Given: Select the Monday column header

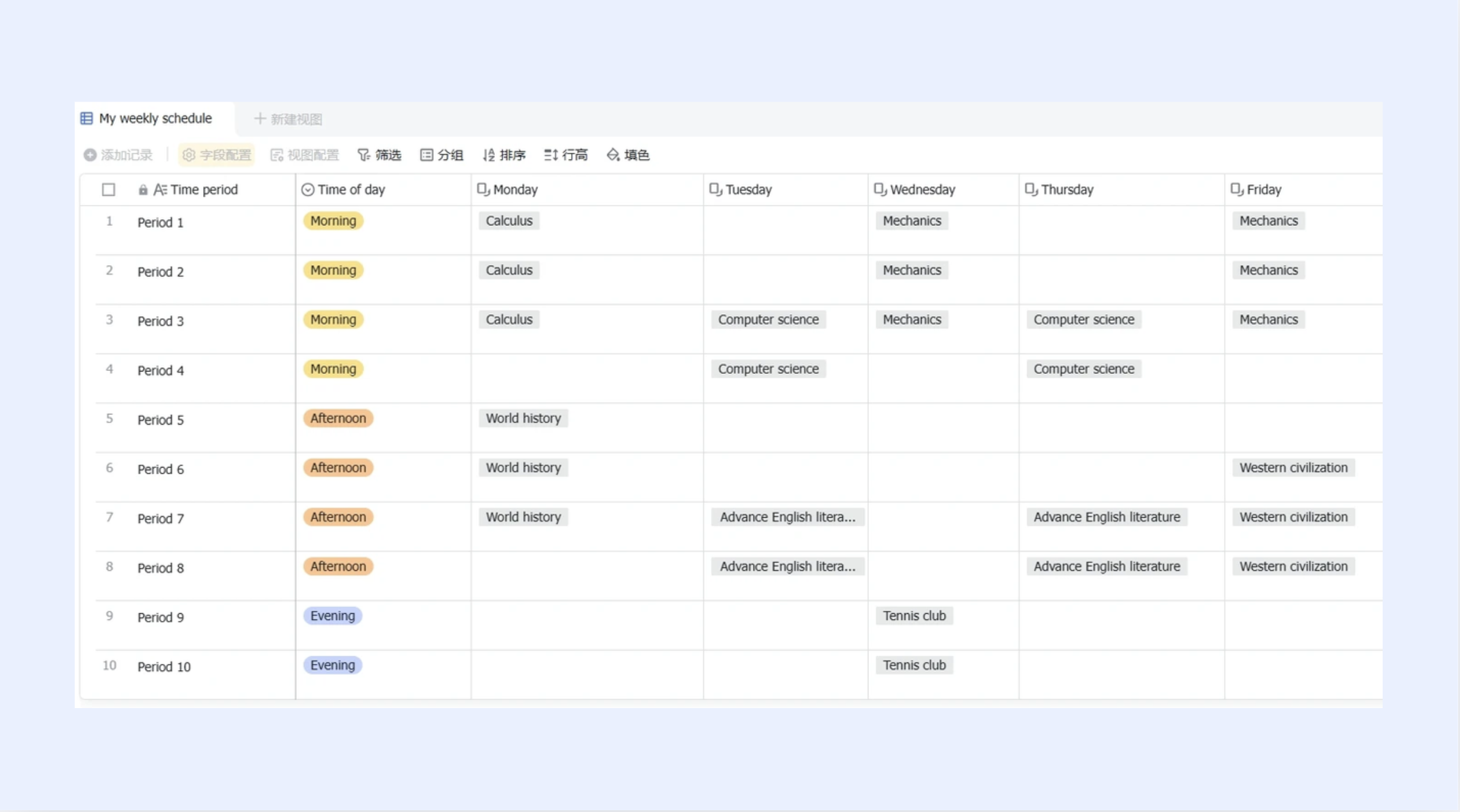Looking at the screenshot, I should click(587, 190).
